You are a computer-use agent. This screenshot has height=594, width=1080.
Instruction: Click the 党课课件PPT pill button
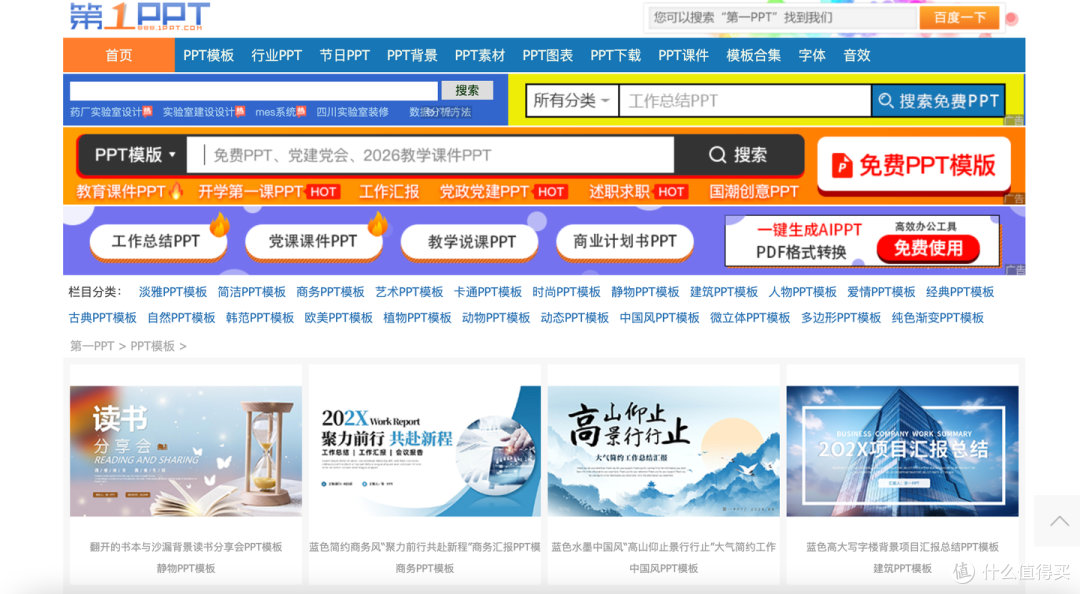(313, 242)
